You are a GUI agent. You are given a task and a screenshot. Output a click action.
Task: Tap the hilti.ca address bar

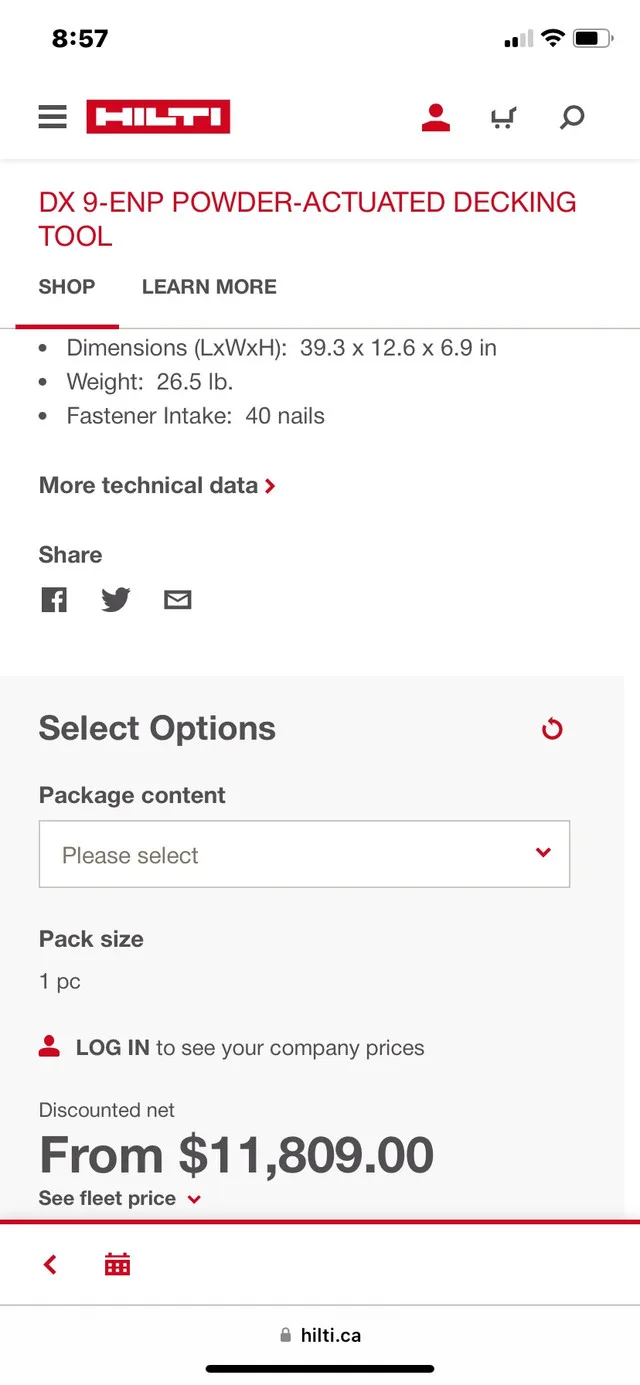click(320, 1335)
